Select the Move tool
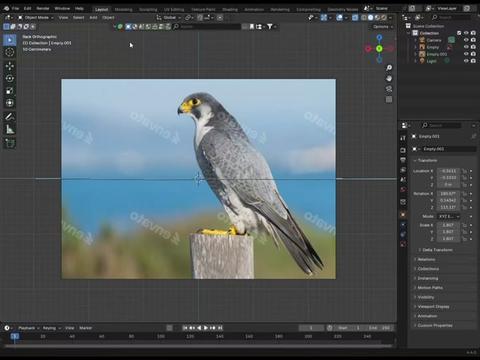The width and height of the screenshot is (480, 360). tap(10, 66)
